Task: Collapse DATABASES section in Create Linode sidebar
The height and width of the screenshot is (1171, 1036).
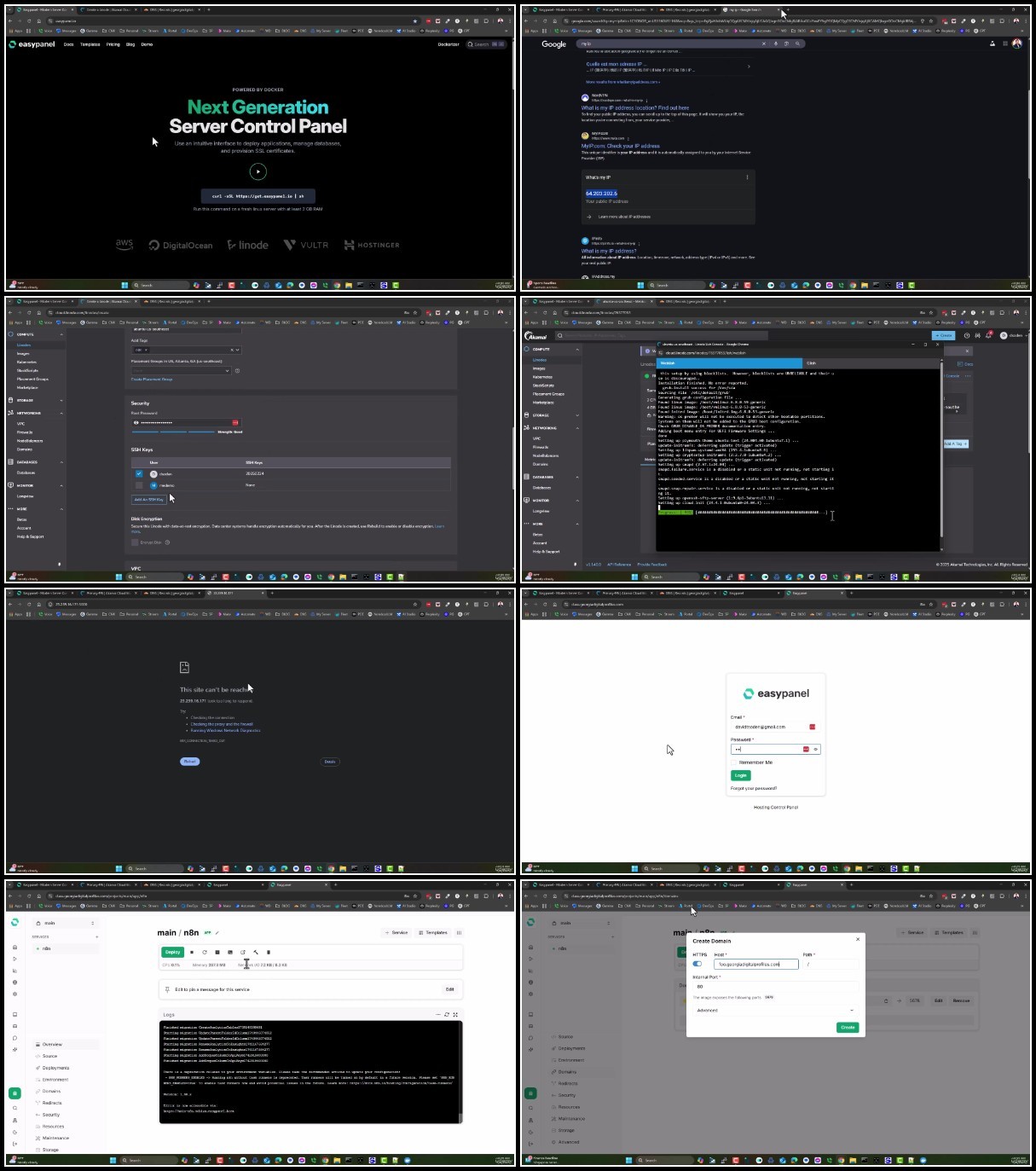Action: [x=61, y=462]
